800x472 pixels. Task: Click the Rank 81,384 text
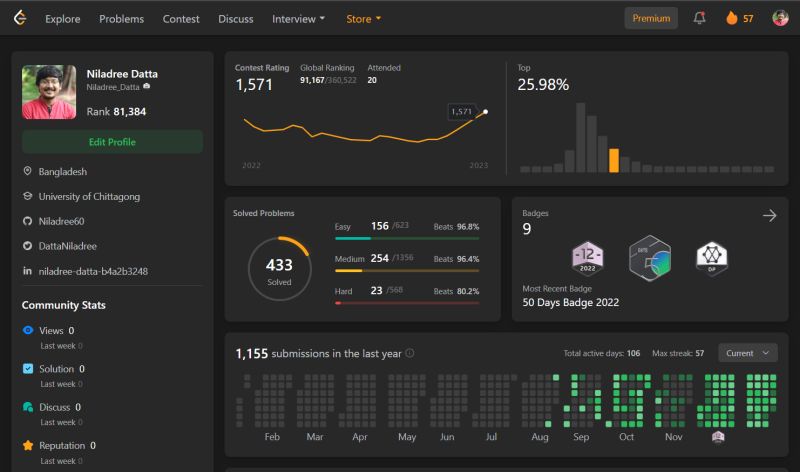tap(116, 112)
